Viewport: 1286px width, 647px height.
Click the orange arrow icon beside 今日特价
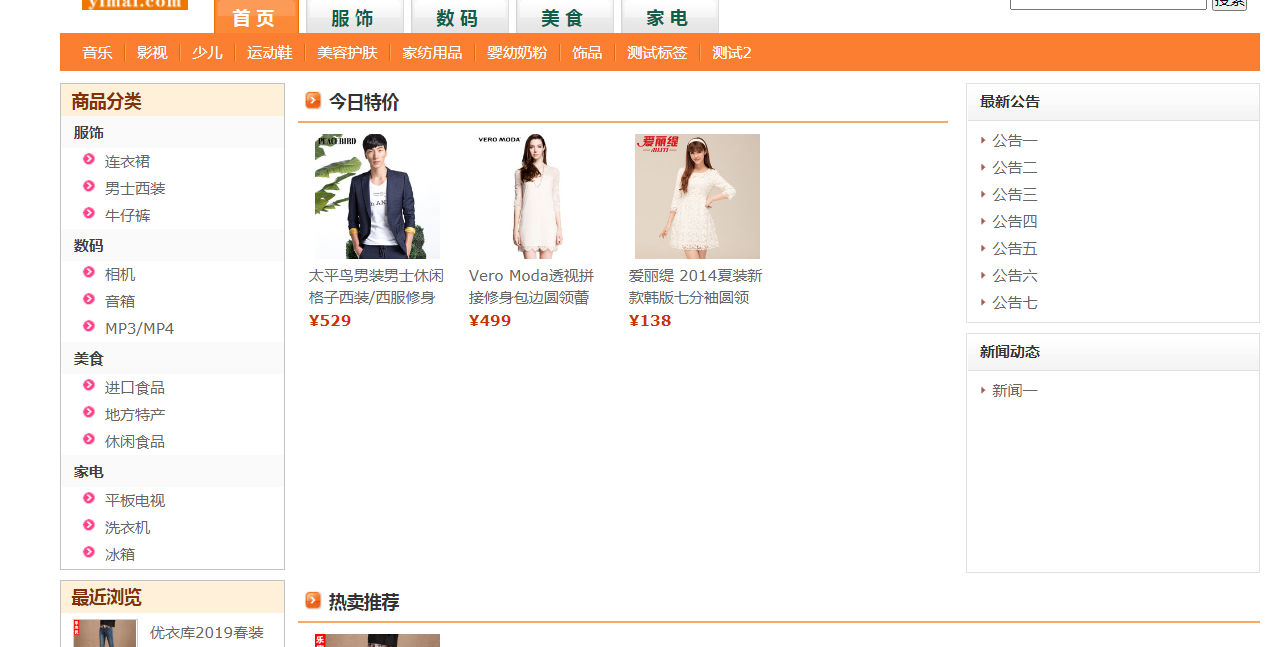click(313, 100)
